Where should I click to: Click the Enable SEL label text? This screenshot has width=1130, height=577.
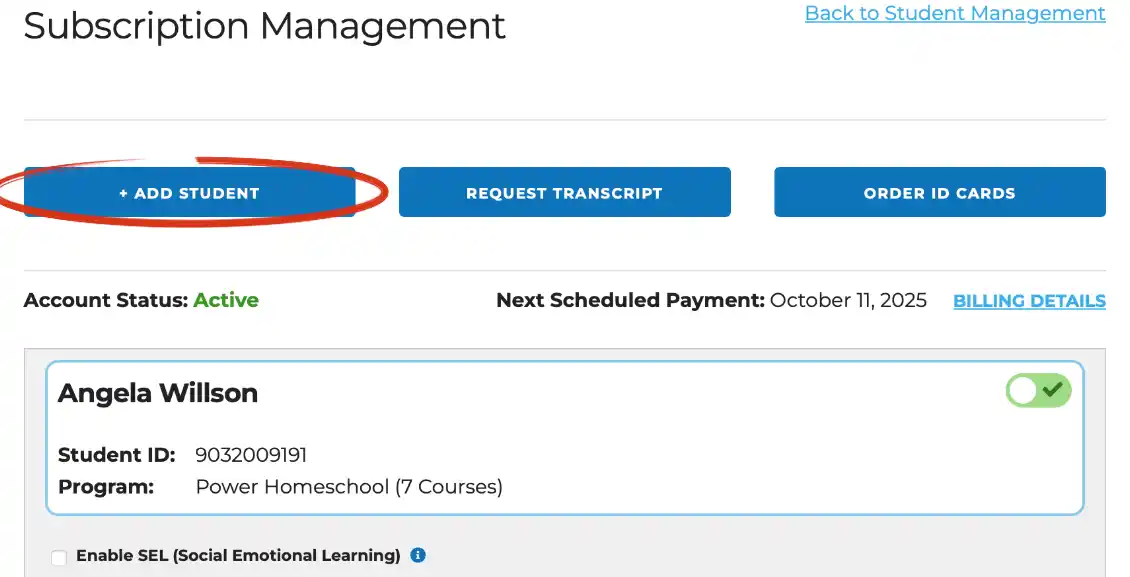pos(239,555)
